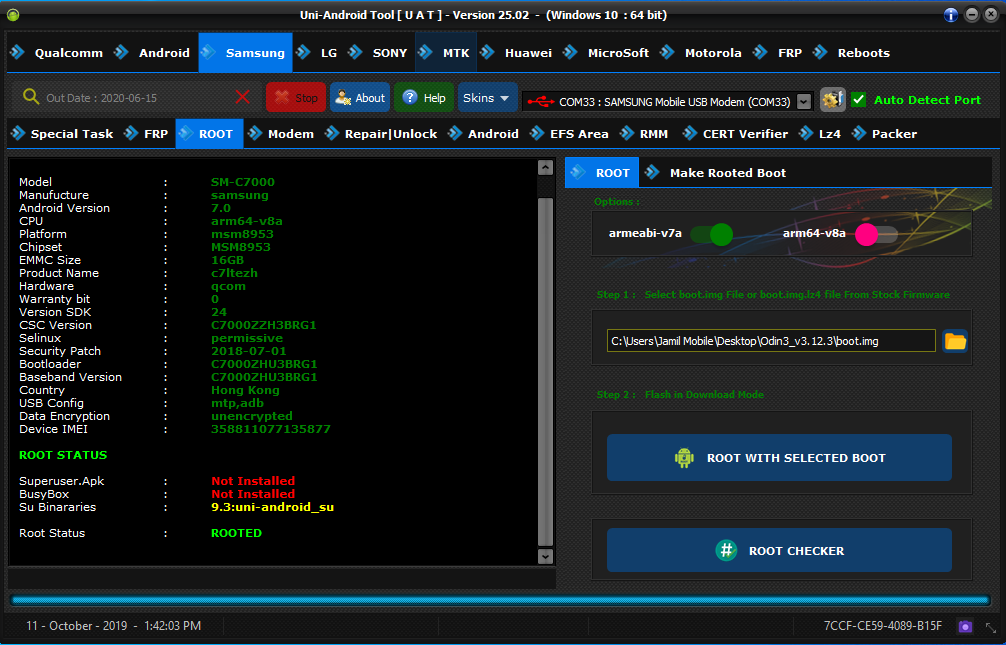Click the Hong Kong country value

click(245, 390)
